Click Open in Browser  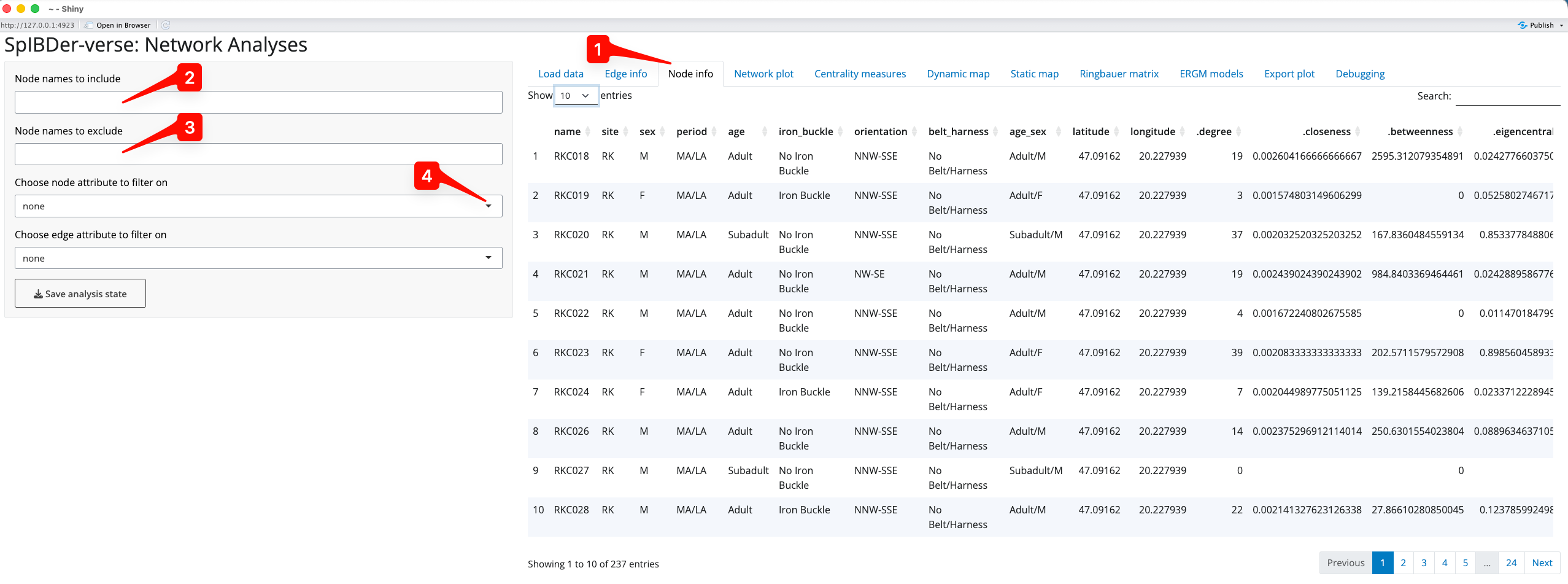118,25
